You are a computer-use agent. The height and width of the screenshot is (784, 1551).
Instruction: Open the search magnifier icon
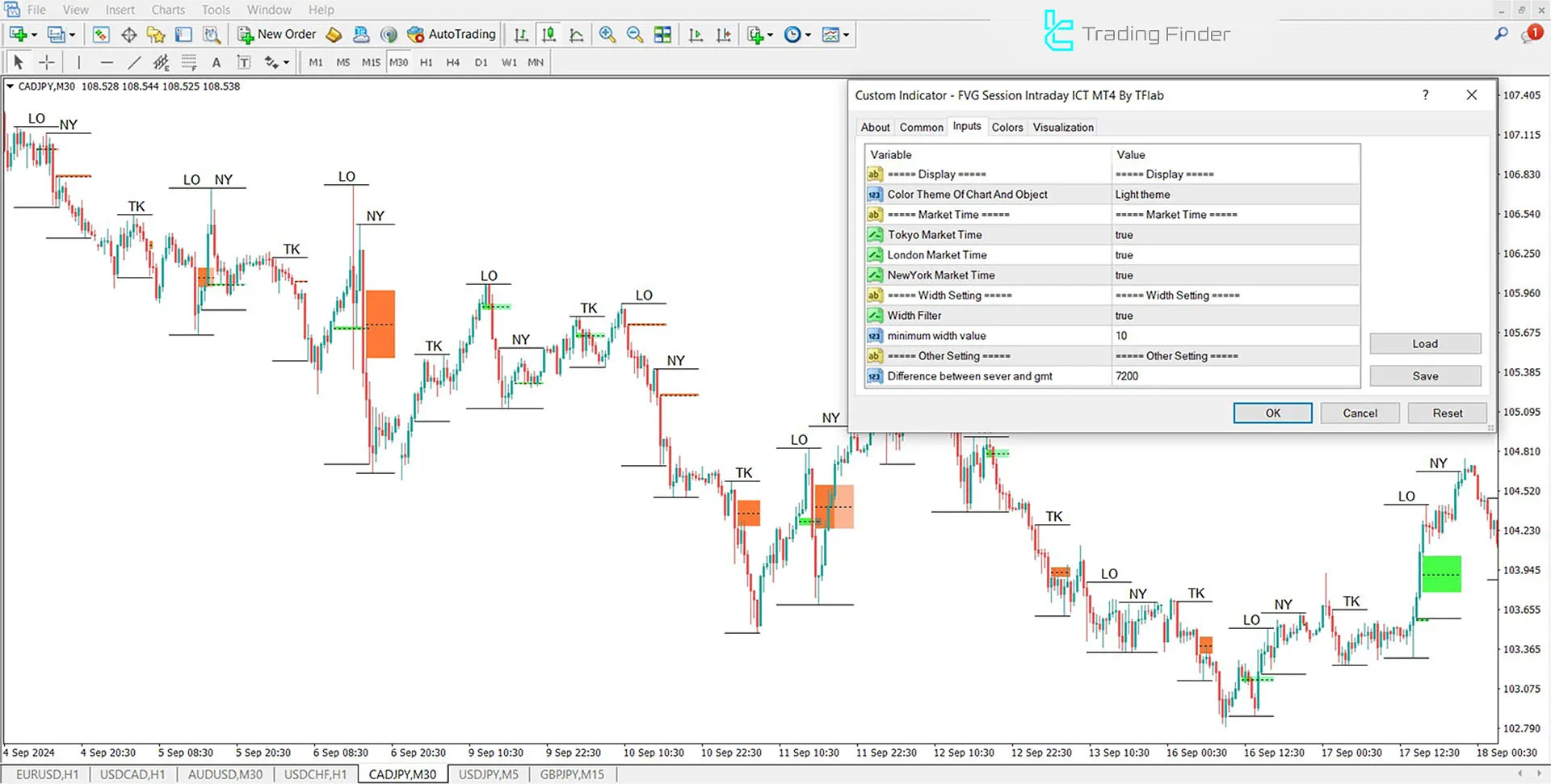click(x=1501, y=34)
